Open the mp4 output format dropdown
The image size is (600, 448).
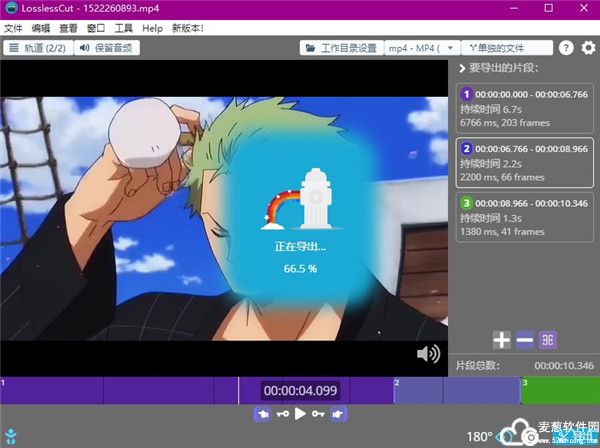click(x=422, y=48)
